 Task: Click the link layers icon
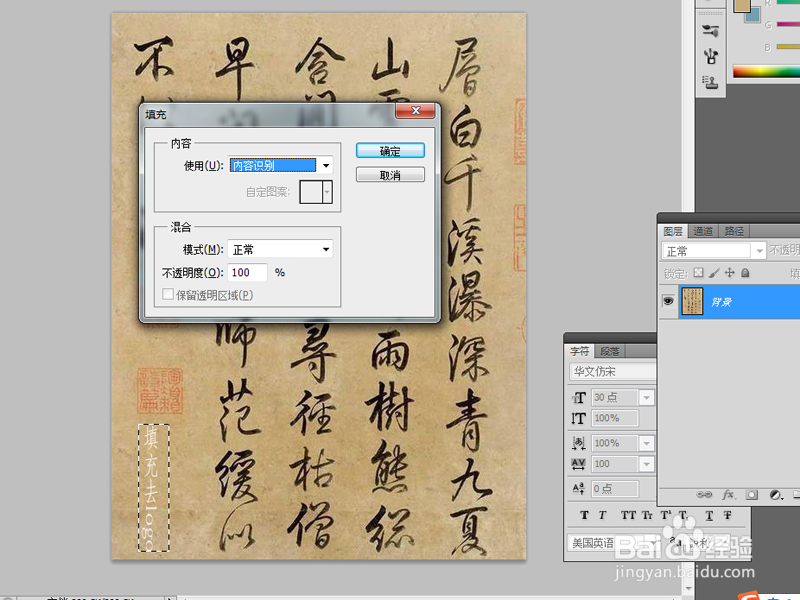704,494
